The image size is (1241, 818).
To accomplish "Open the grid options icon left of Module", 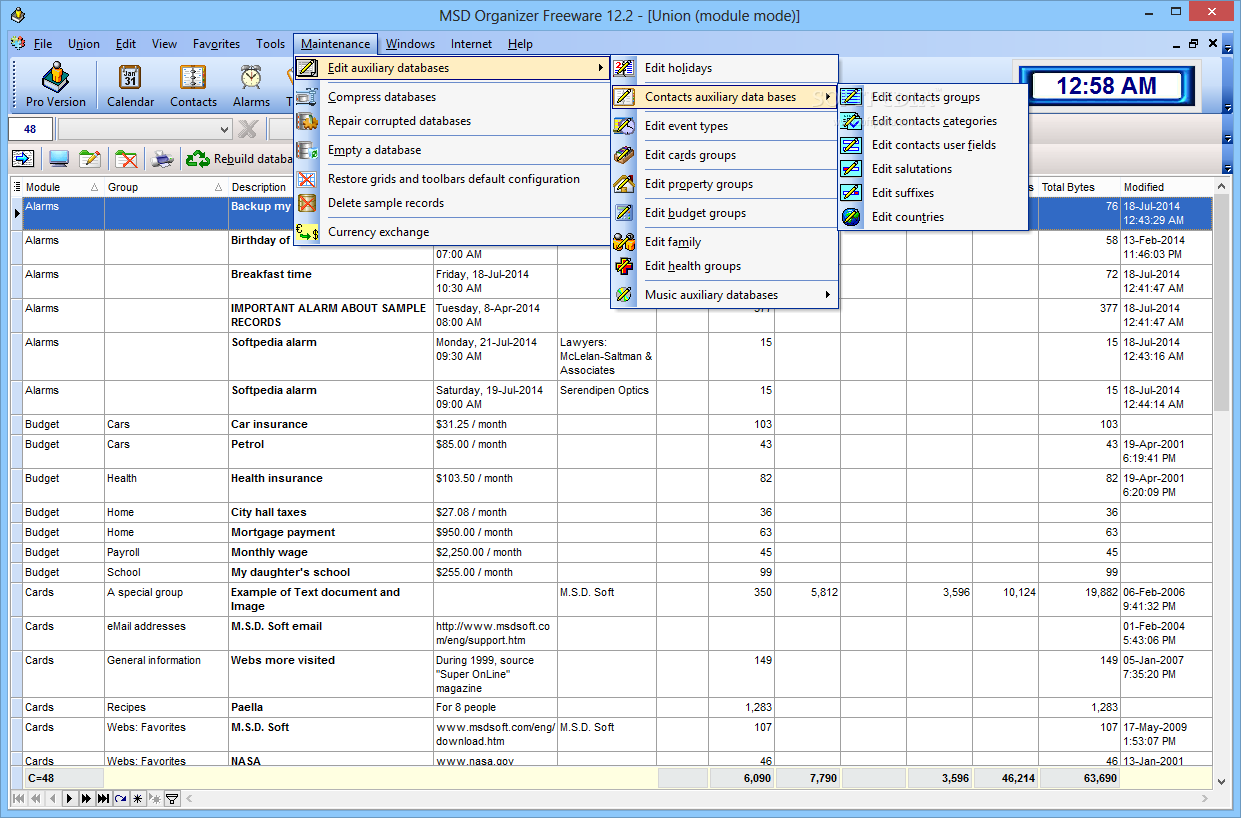I will click(17, 187).
